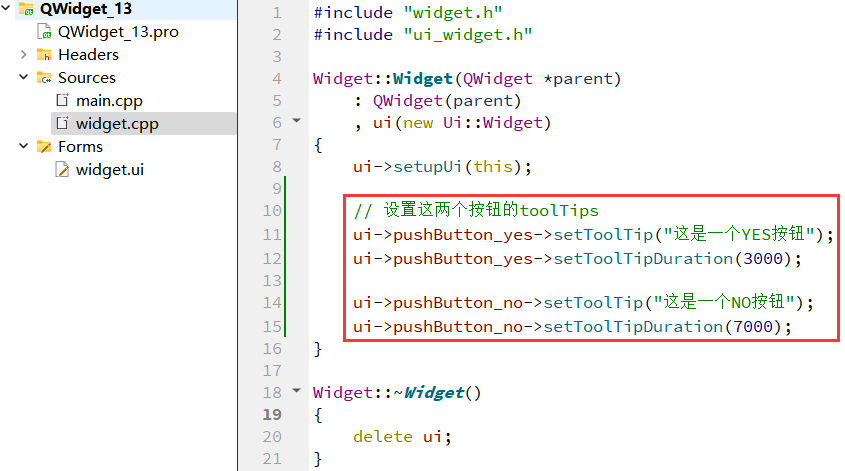
Task: Place cursor on #include "widget.h"
Action: tap(408, 12)
